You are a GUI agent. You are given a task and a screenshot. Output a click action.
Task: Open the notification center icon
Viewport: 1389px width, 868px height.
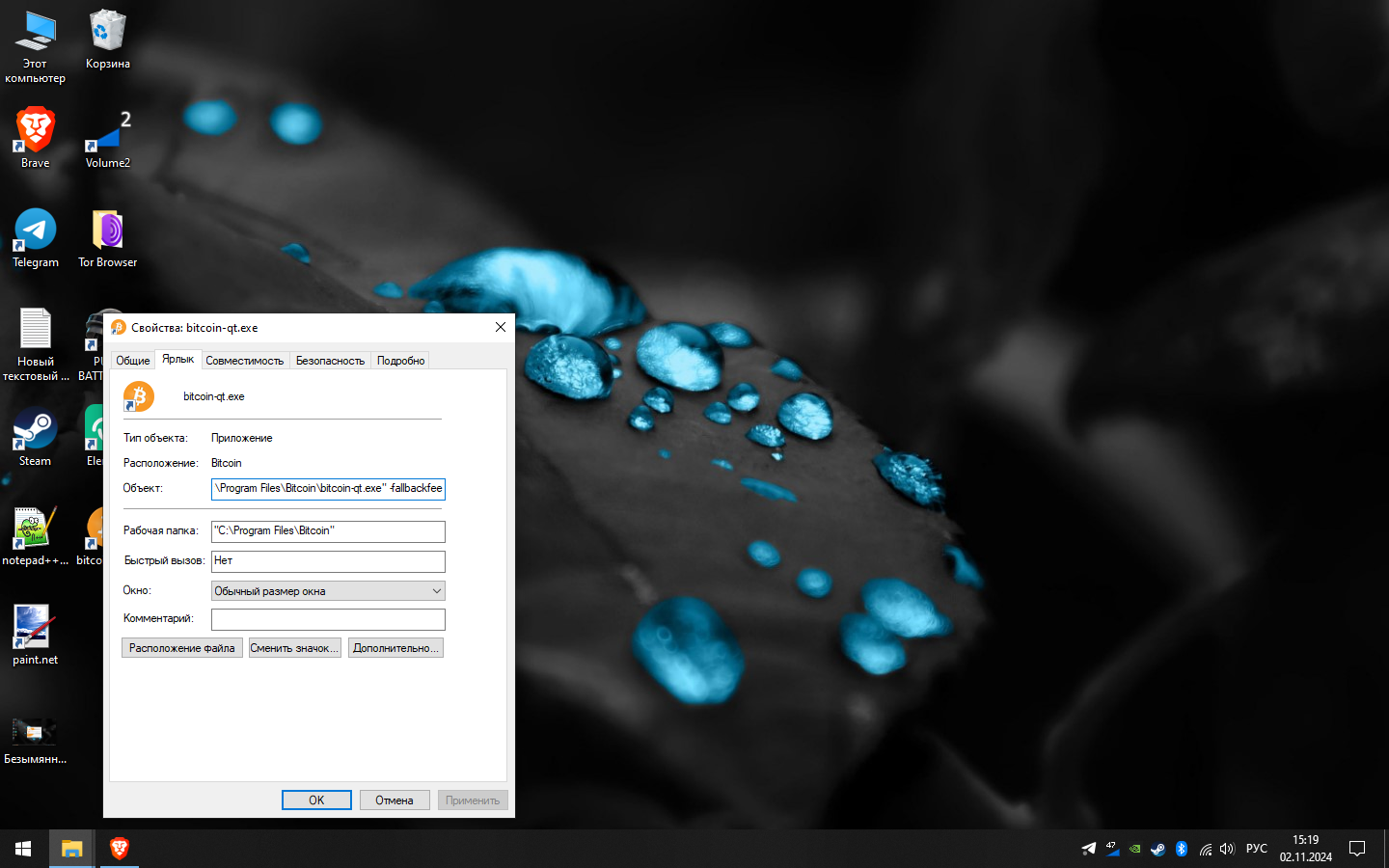click(x=1357, y=849)
